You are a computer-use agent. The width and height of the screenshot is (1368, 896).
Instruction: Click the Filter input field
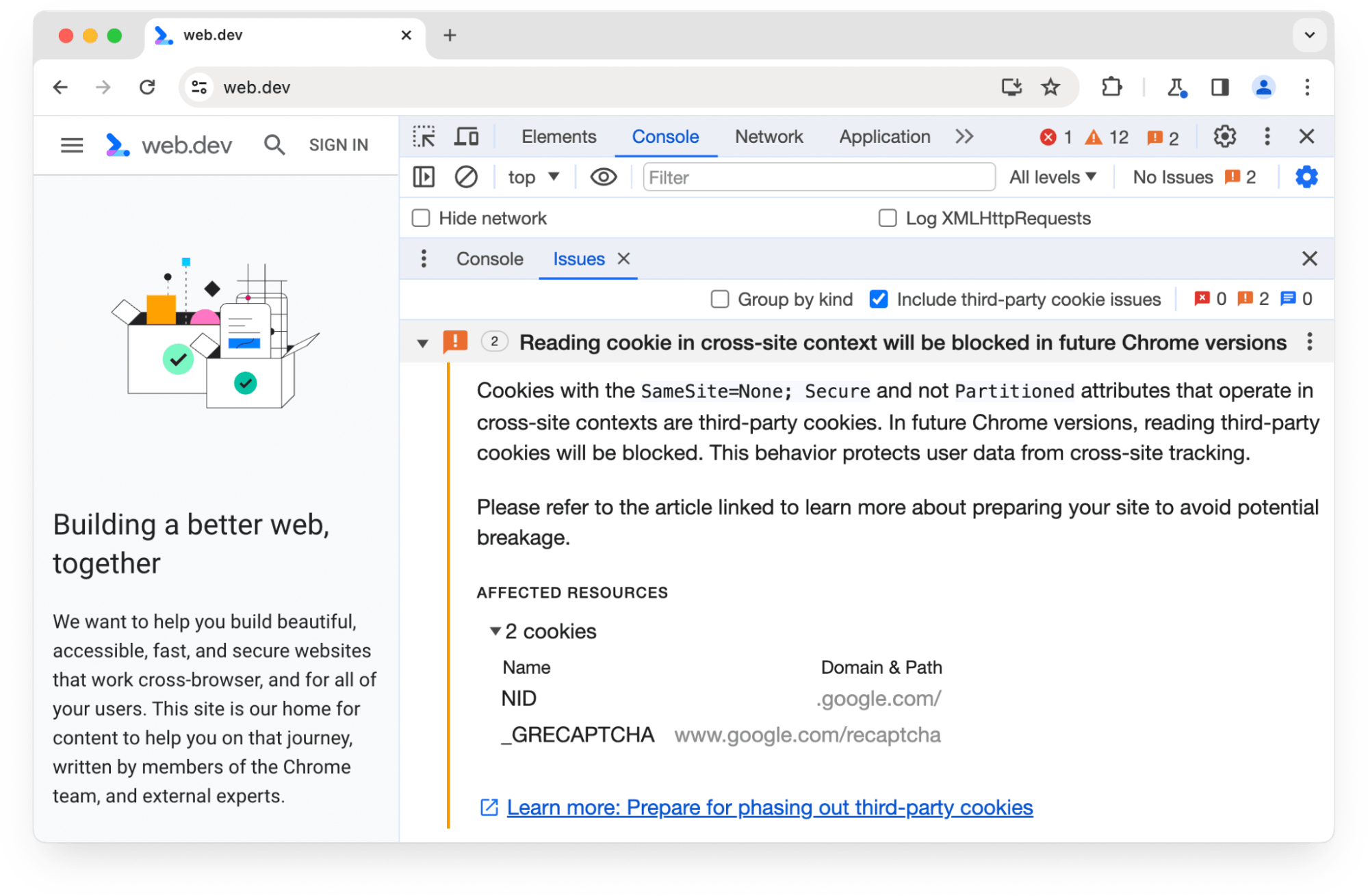pyautogui.click(x=812, y=178)
